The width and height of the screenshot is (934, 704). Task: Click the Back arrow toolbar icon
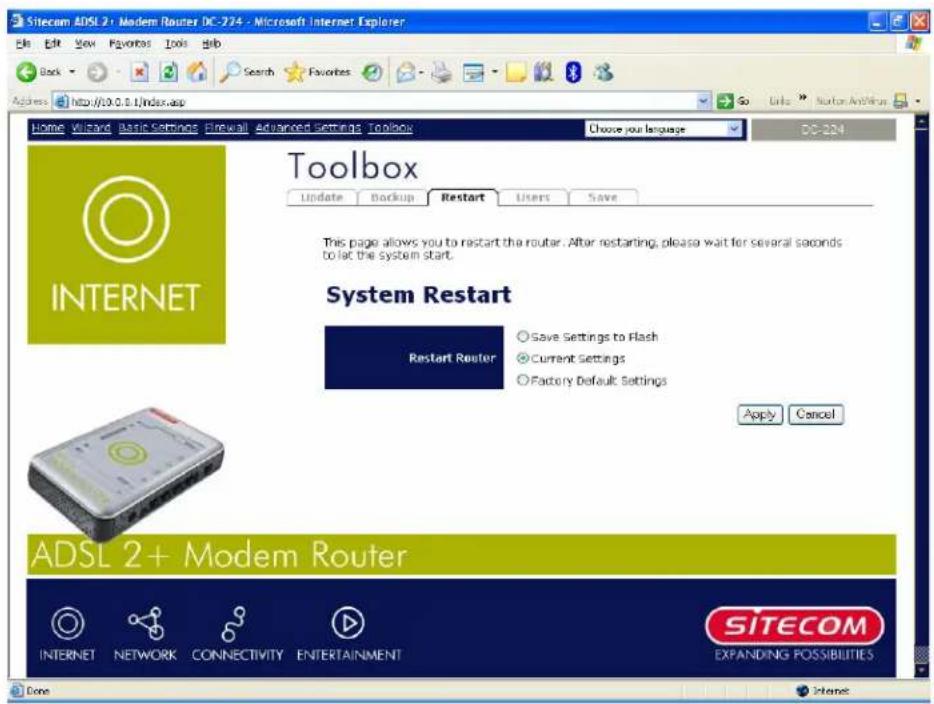click(x=26, y=72)
